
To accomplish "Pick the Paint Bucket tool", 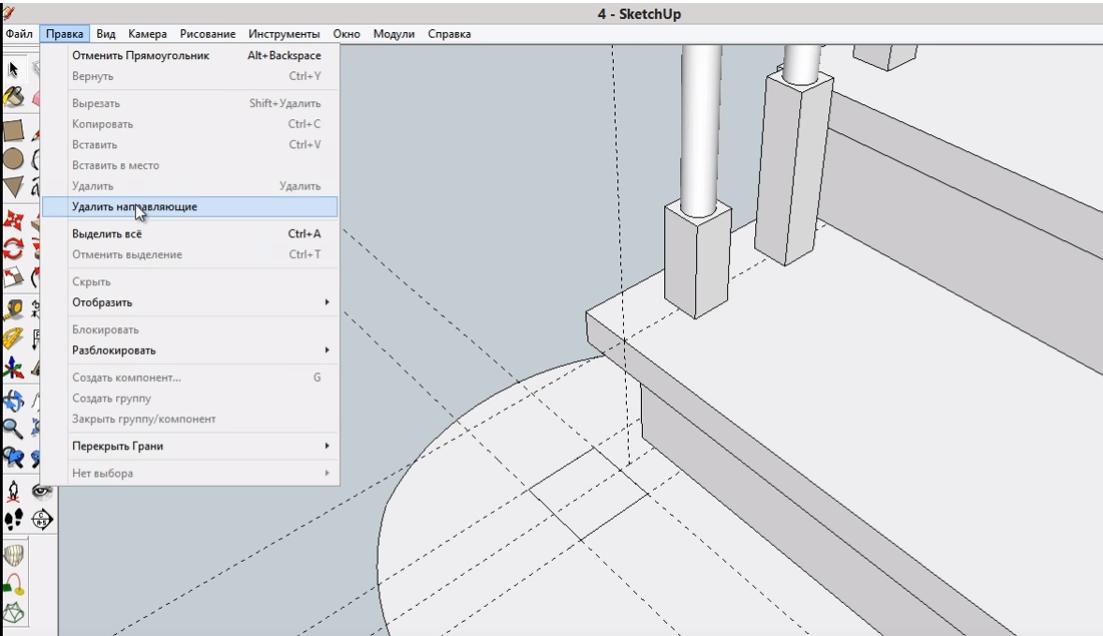I will pyautogui.click(x=14, y=97).
